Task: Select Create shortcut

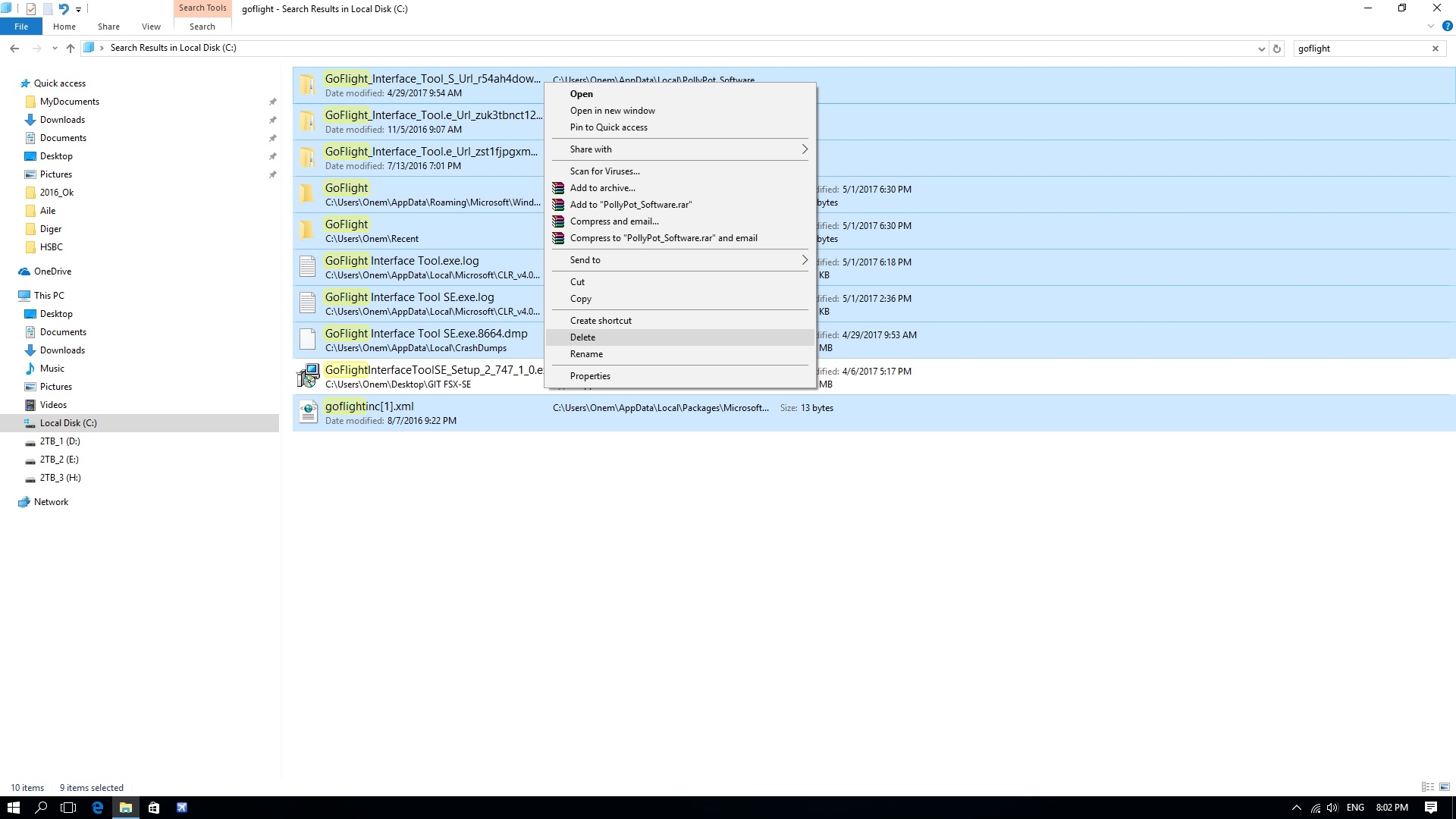Action: [x=679, y=321]
